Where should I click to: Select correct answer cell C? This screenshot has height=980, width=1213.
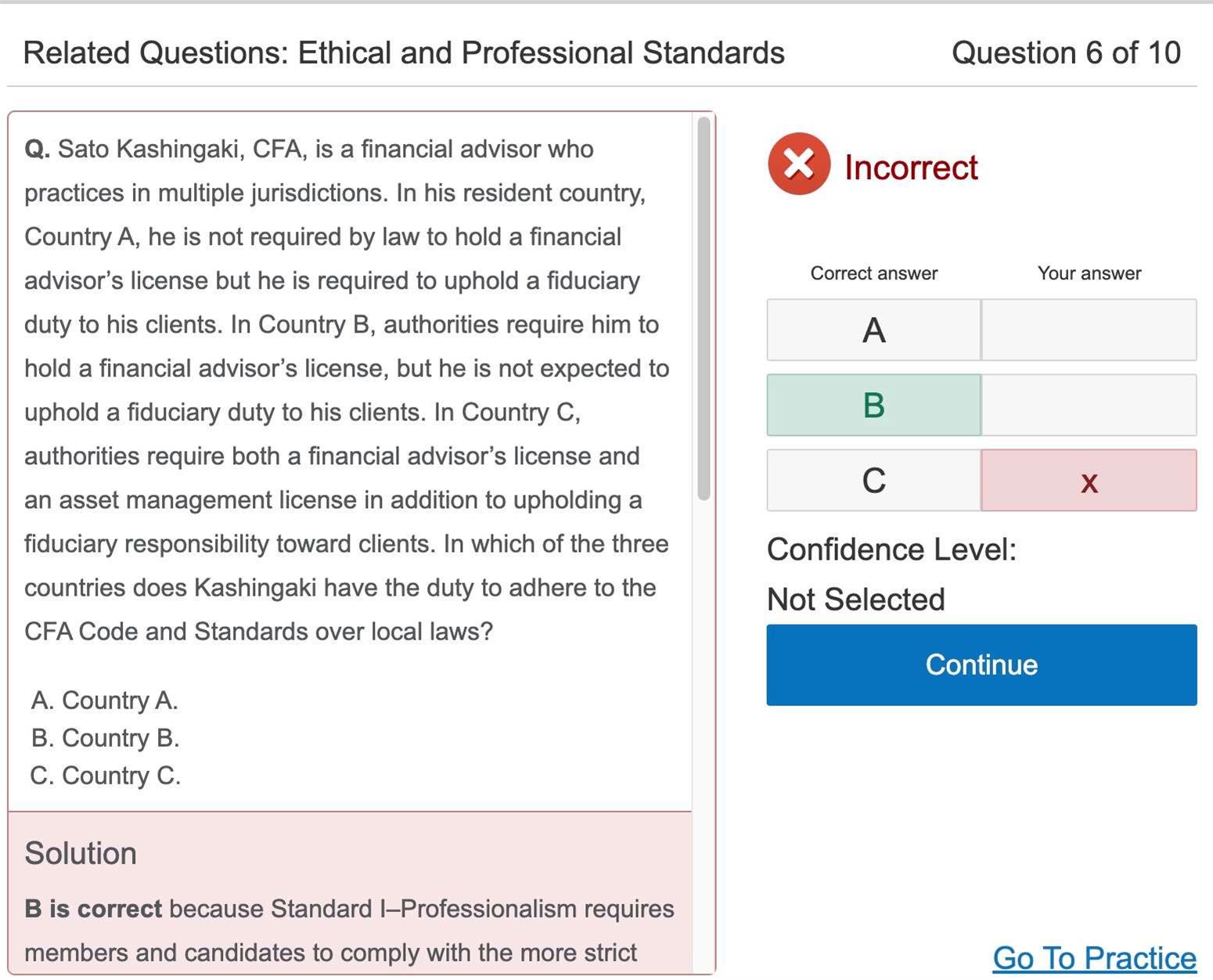(x=873, y=481)
